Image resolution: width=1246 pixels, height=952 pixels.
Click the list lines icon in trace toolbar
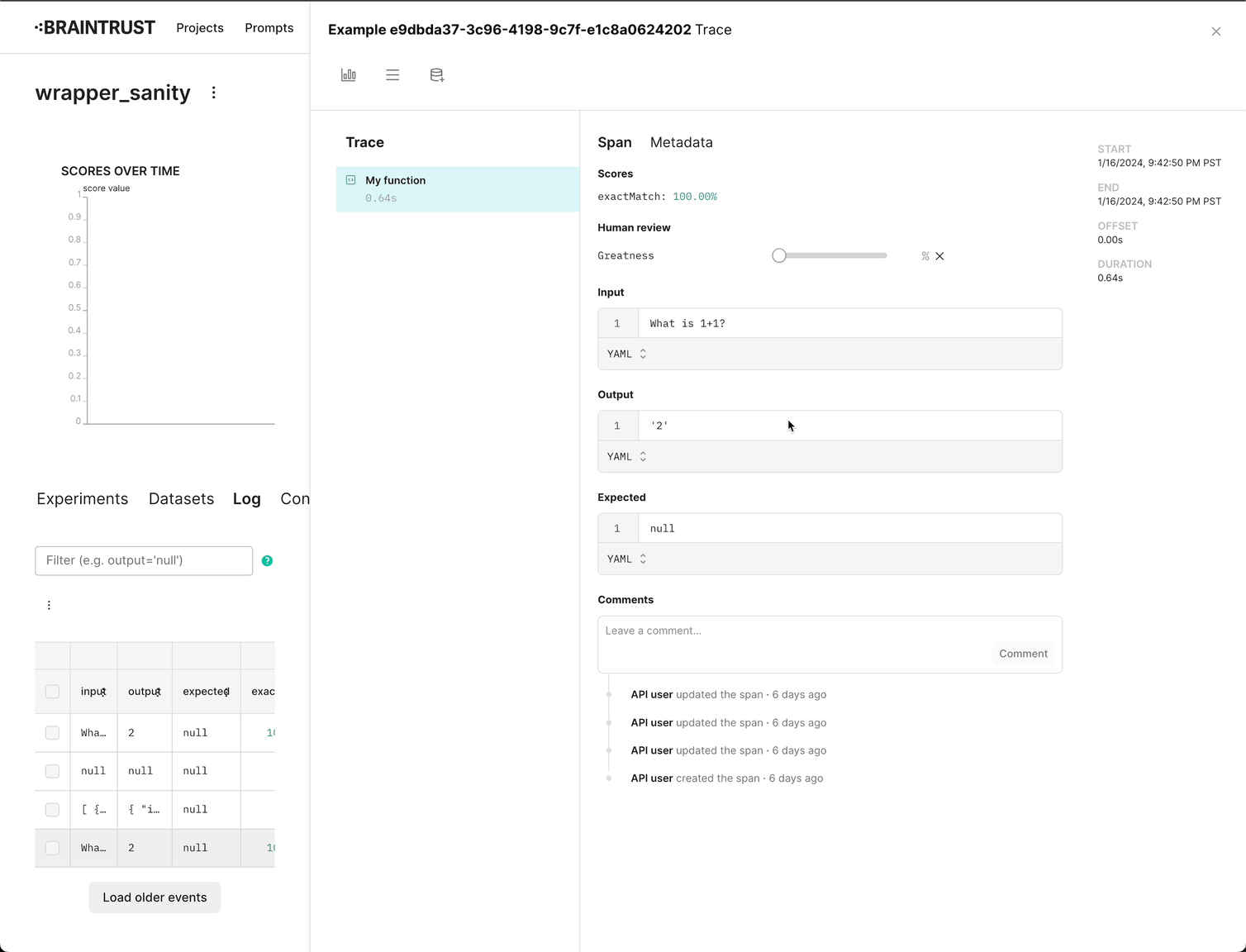tap(392, 75)
